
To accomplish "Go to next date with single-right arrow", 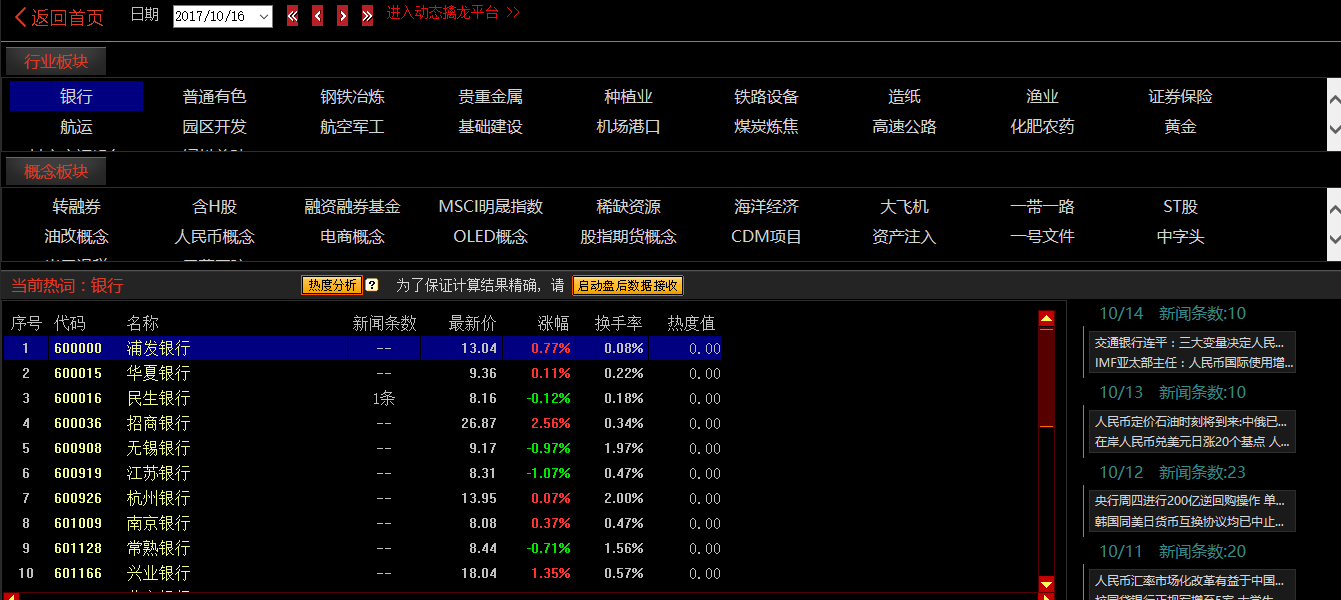I will coord(342,16).
